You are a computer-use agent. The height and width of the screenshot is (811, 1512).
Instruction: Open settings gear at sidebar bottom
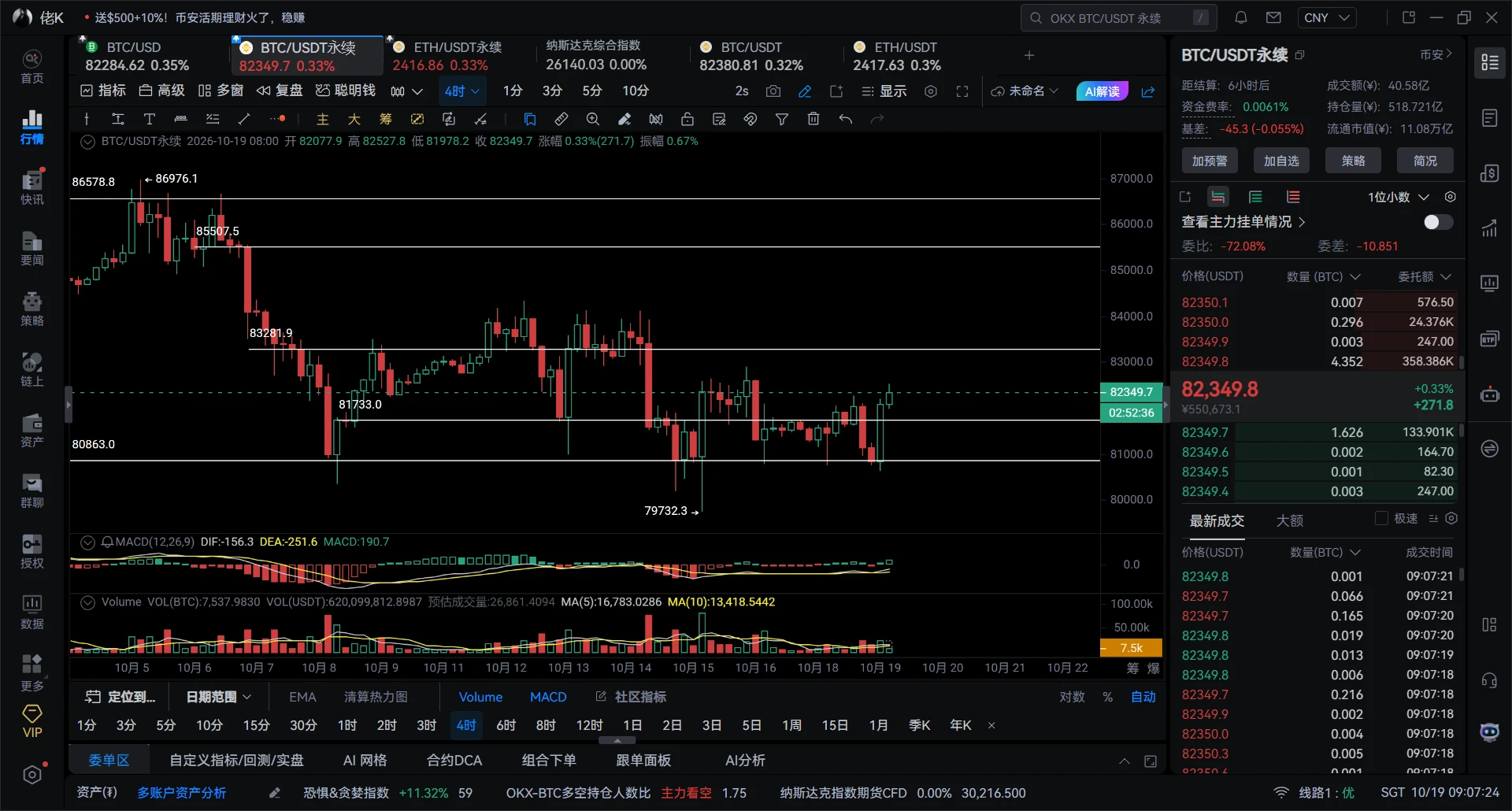[32, 775]
